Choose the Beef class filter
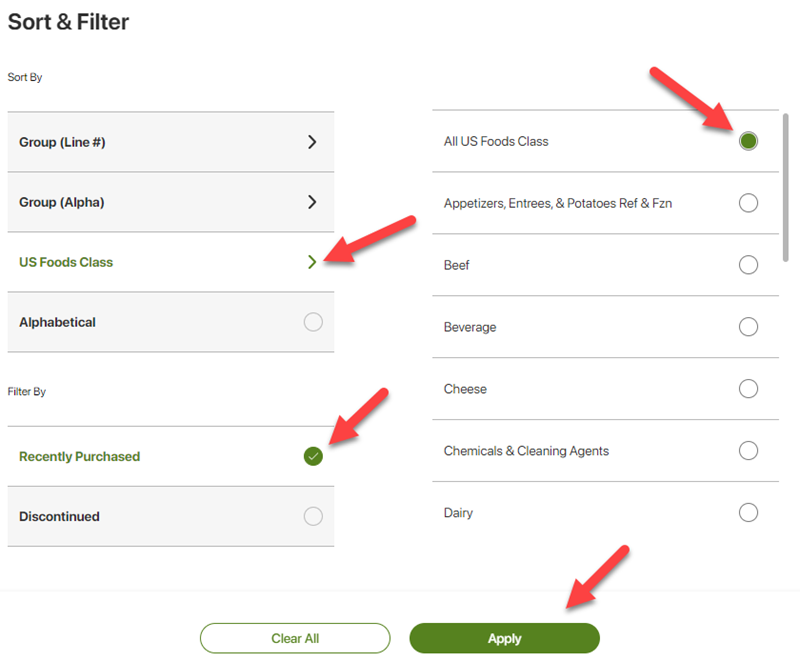 pos(748,265)
